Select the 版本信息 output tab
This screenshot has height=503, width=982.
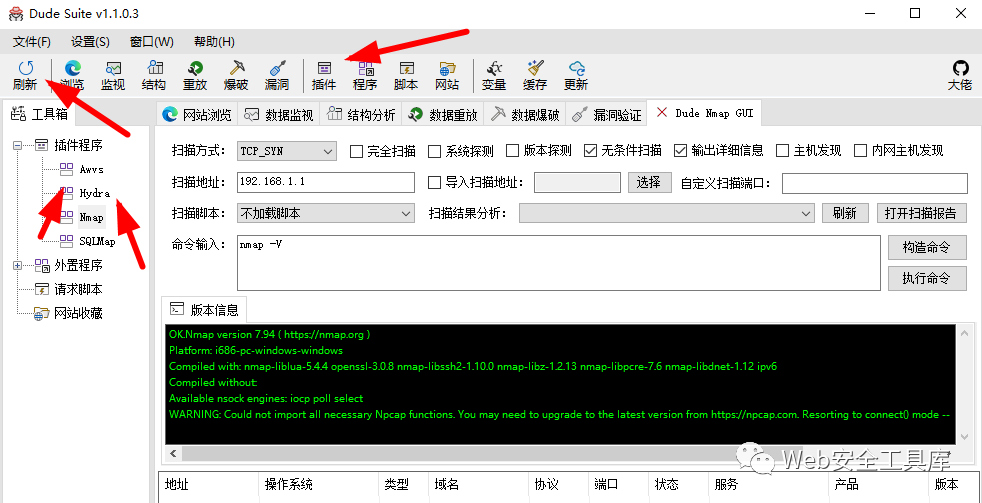[x=205, y=309]
